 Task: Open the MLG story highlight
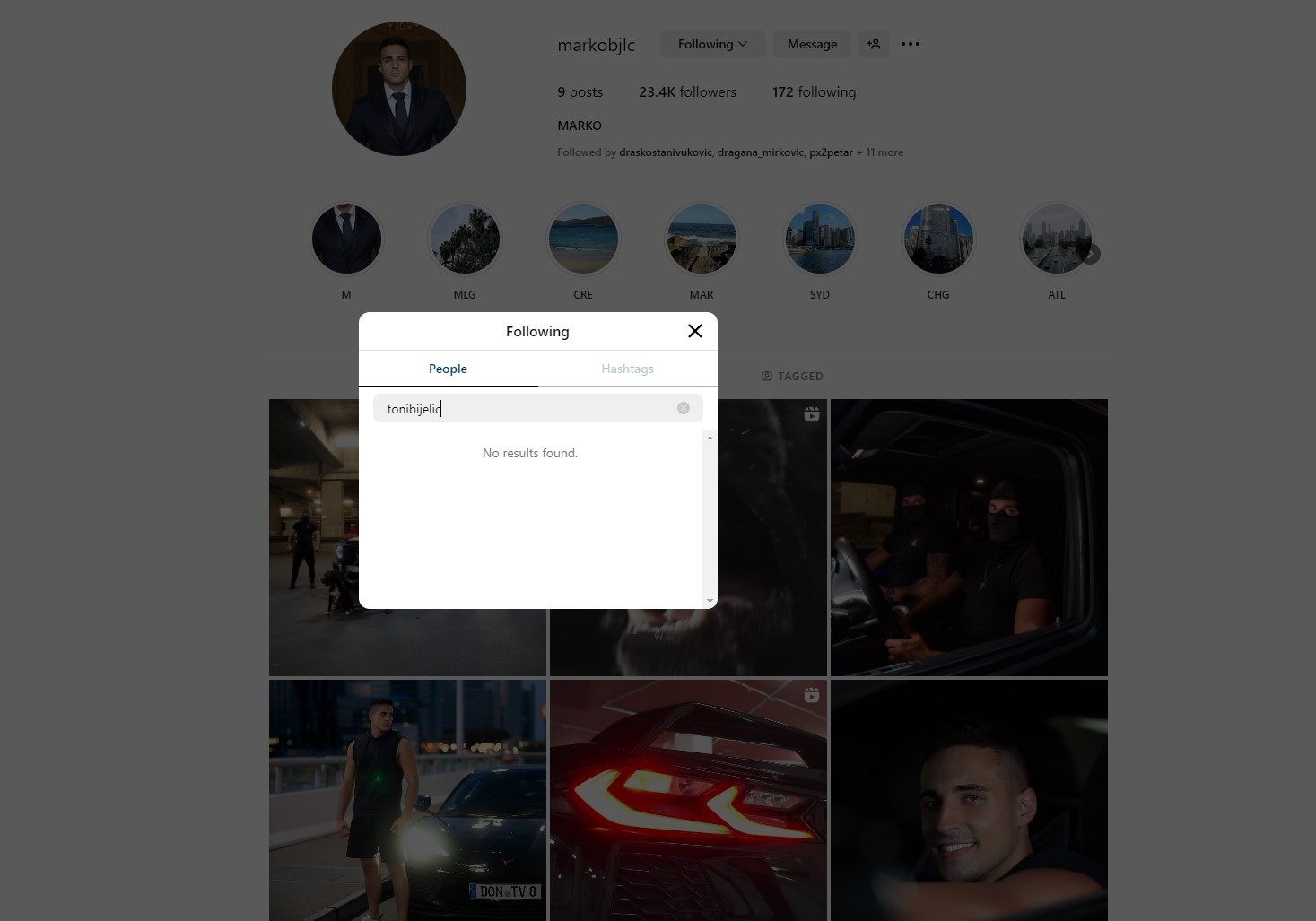pos(465,239)
